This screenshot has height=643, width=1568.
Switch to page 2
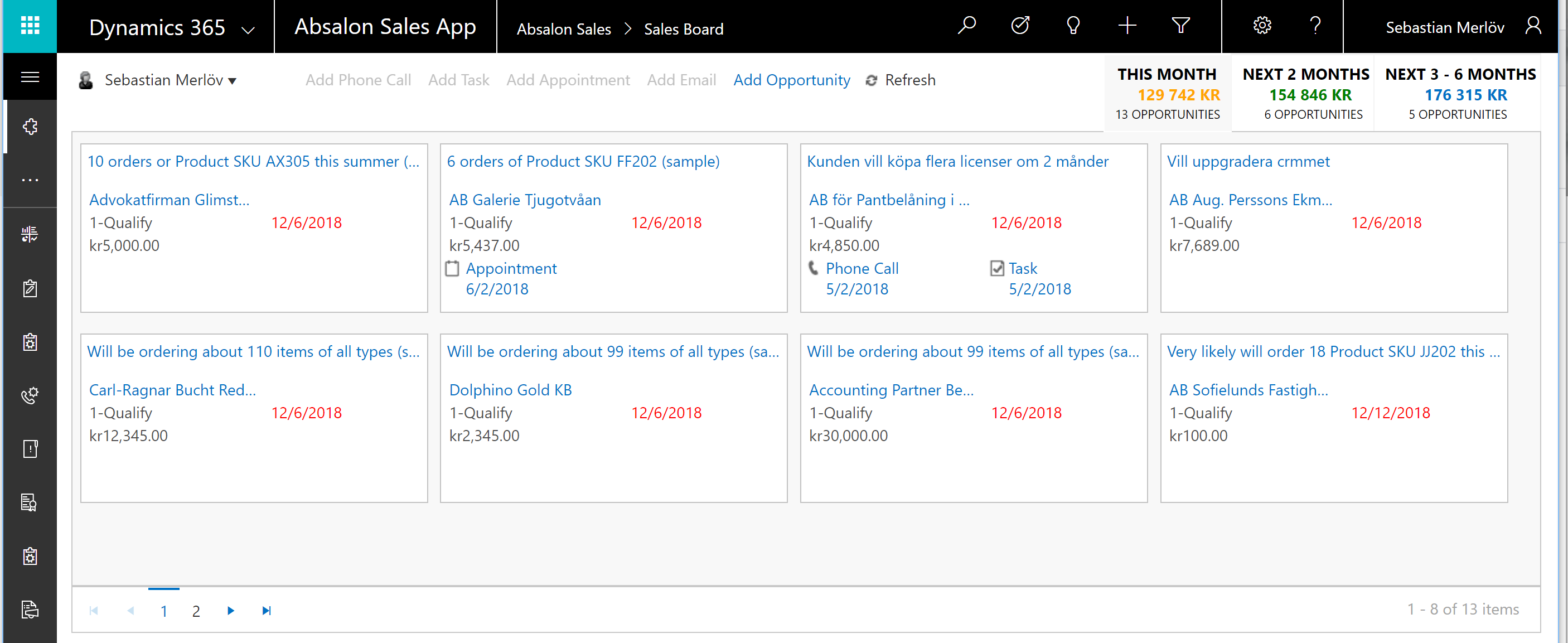coord(196,611)
